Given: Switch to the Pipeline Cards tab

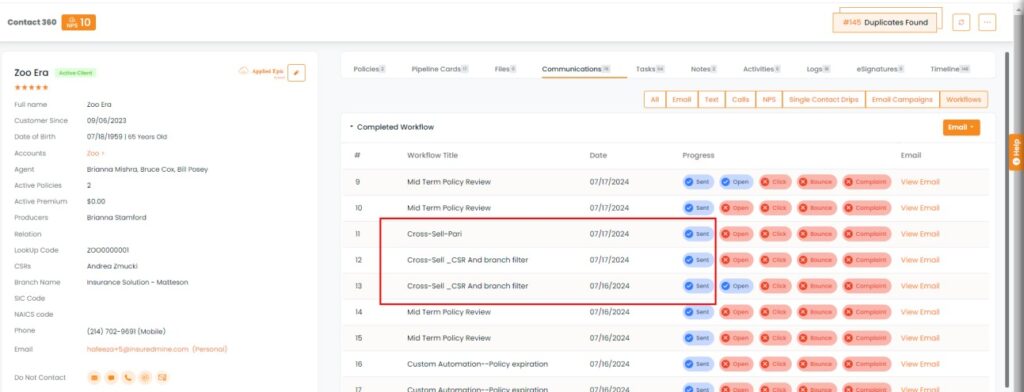Looking at the screenshot, I should point(440,69).
